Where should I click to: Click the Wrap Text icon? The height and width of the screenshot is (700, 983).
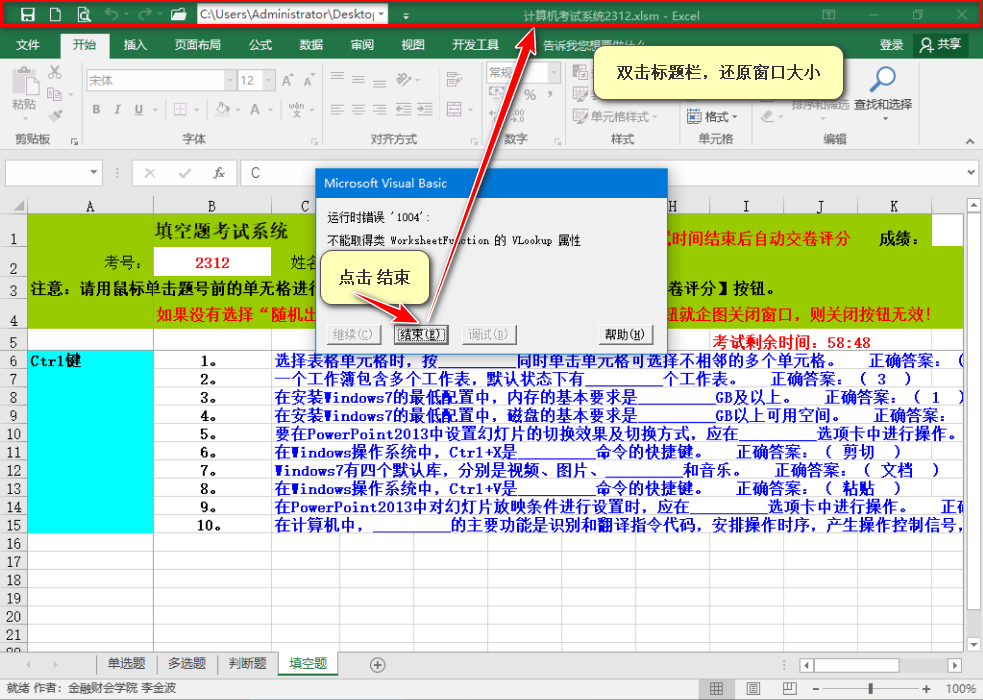(x=454, y=79)
